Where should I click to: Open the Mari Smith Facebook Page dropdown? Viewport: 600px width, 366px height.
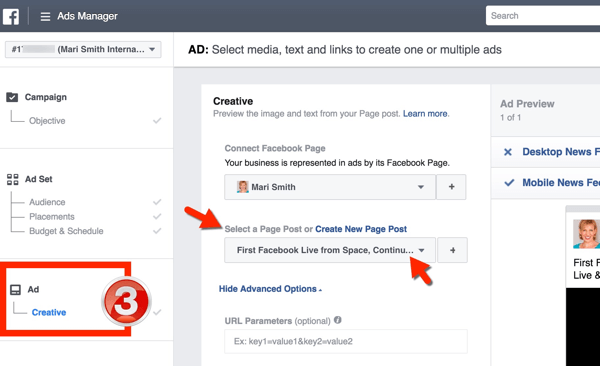click(x=330, y=187)
